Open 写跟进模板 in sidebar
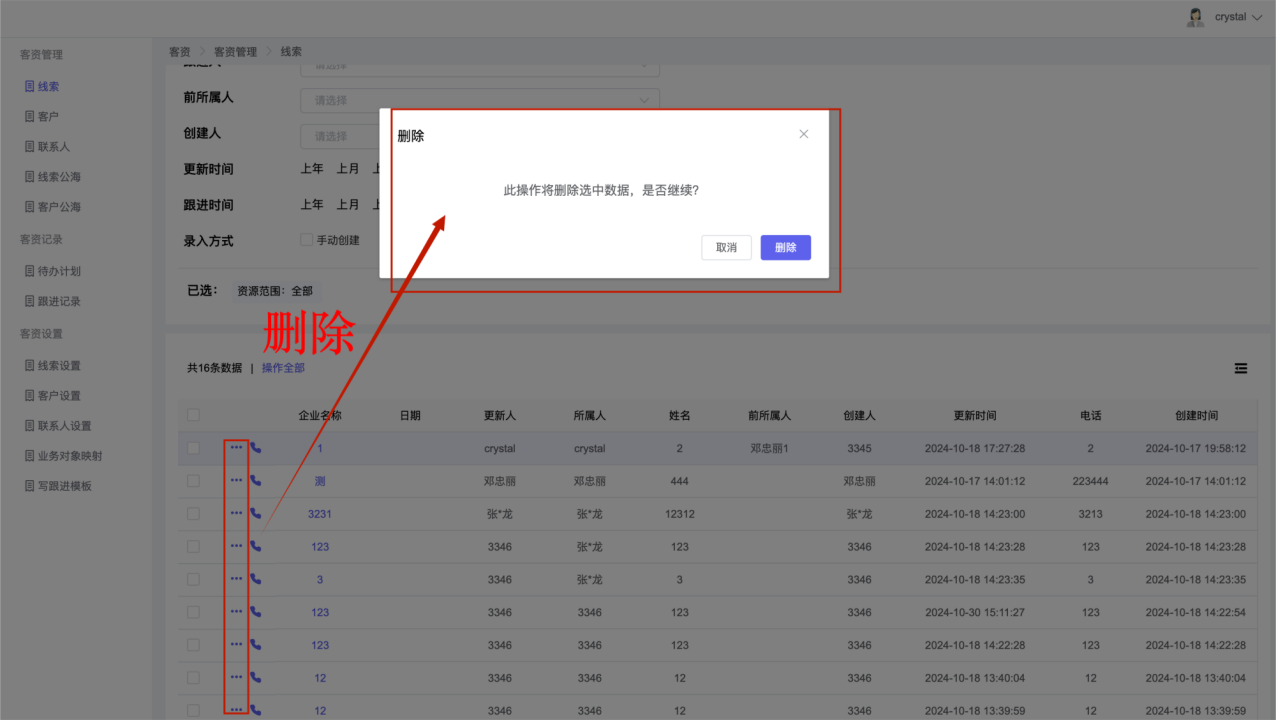Screen dimensions: 1276x720 tap(64, 486)
